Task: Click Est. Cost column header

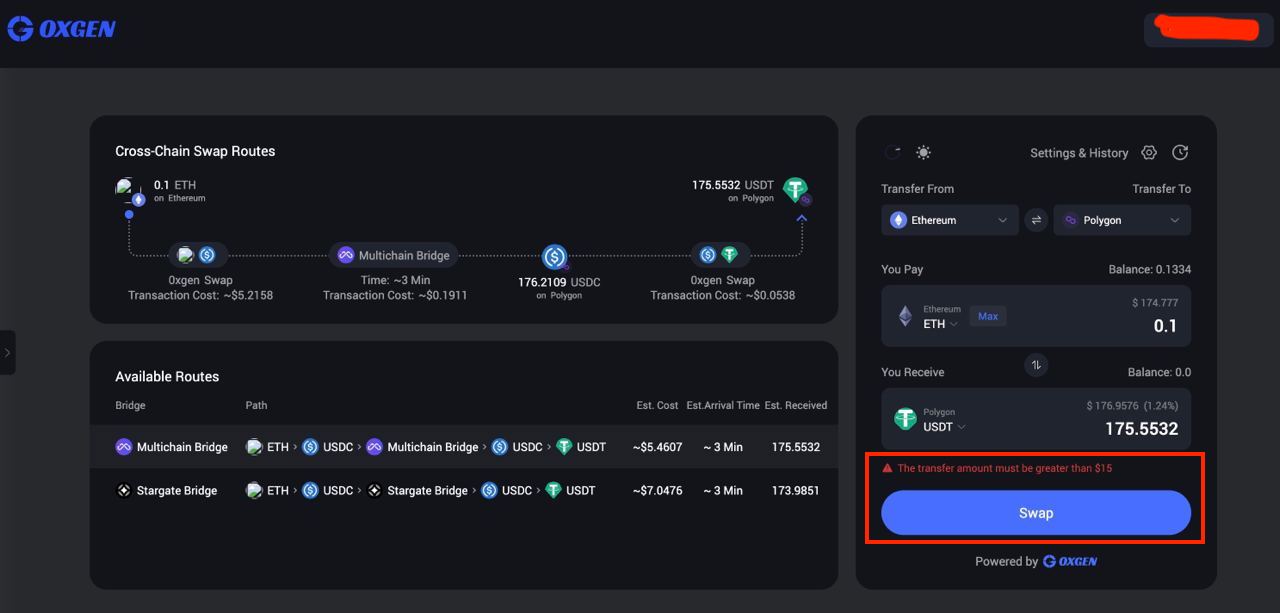Action: [657, 405]
